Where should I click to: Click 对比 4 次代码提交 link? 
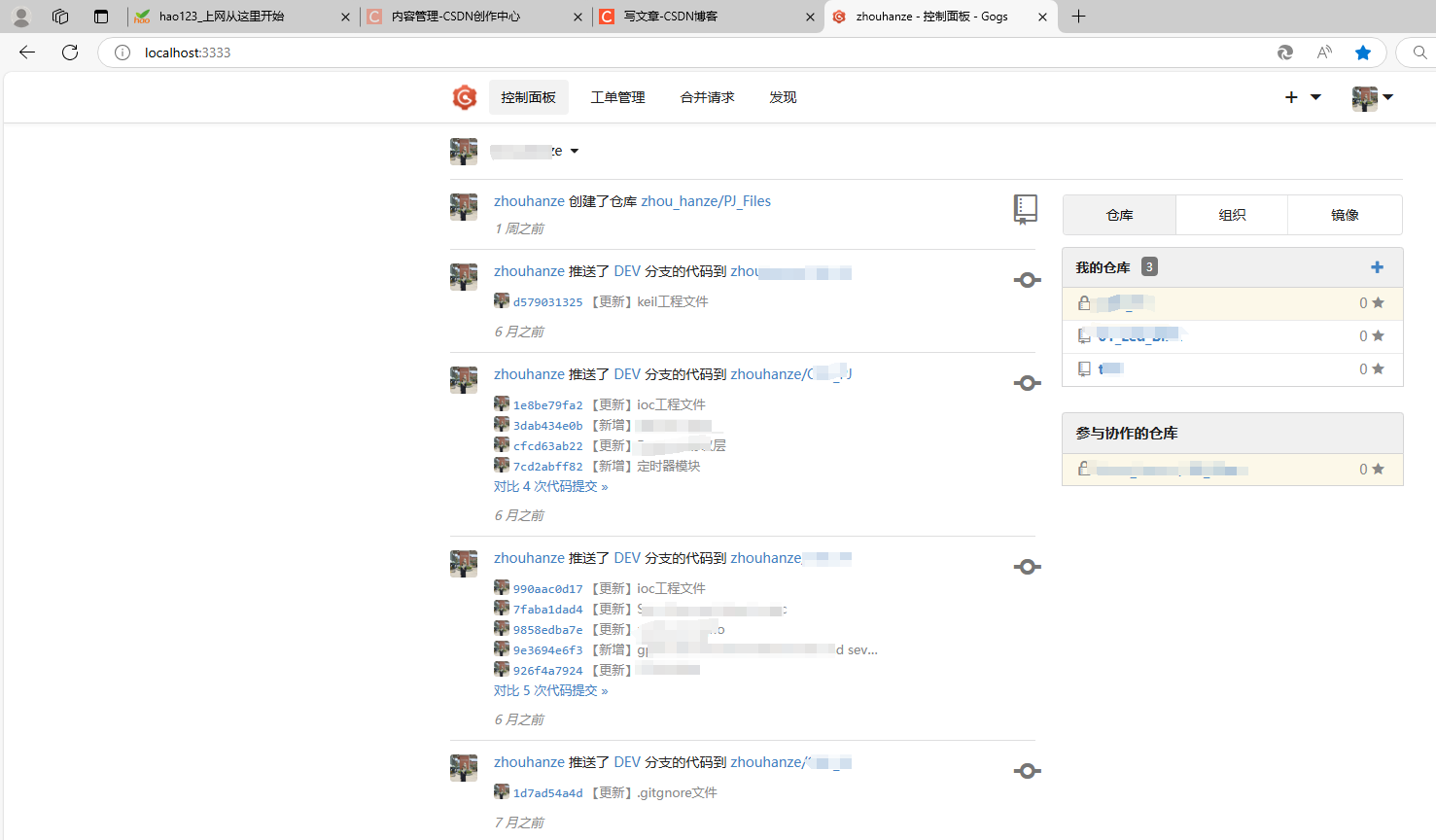click(x=550, y=486)
